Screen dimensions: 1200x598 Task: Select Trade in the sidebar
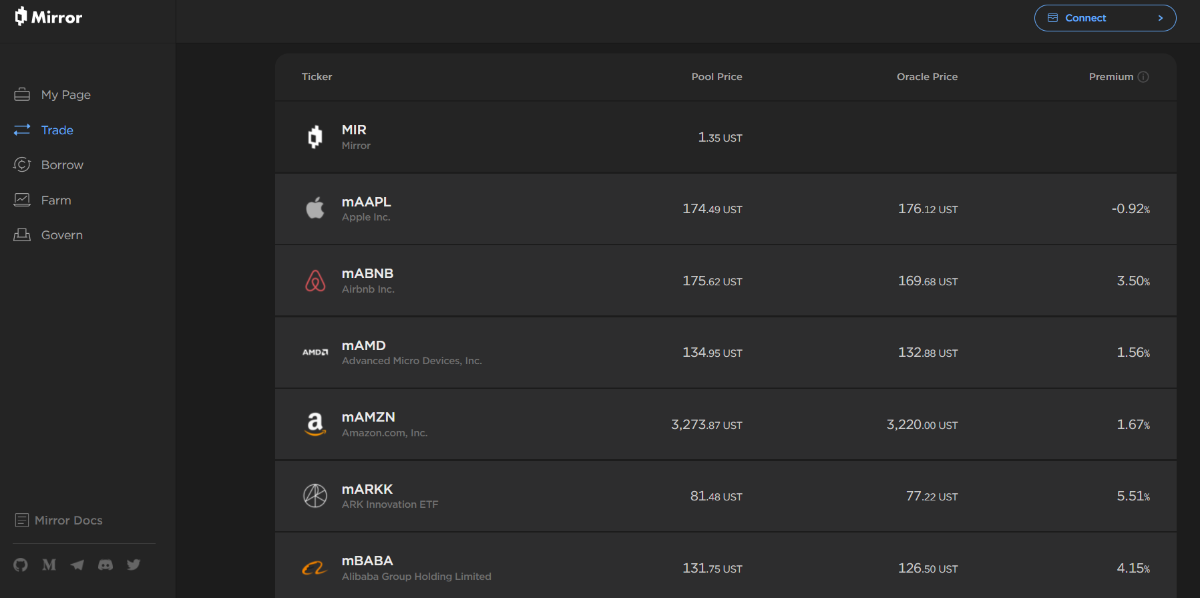57,130
